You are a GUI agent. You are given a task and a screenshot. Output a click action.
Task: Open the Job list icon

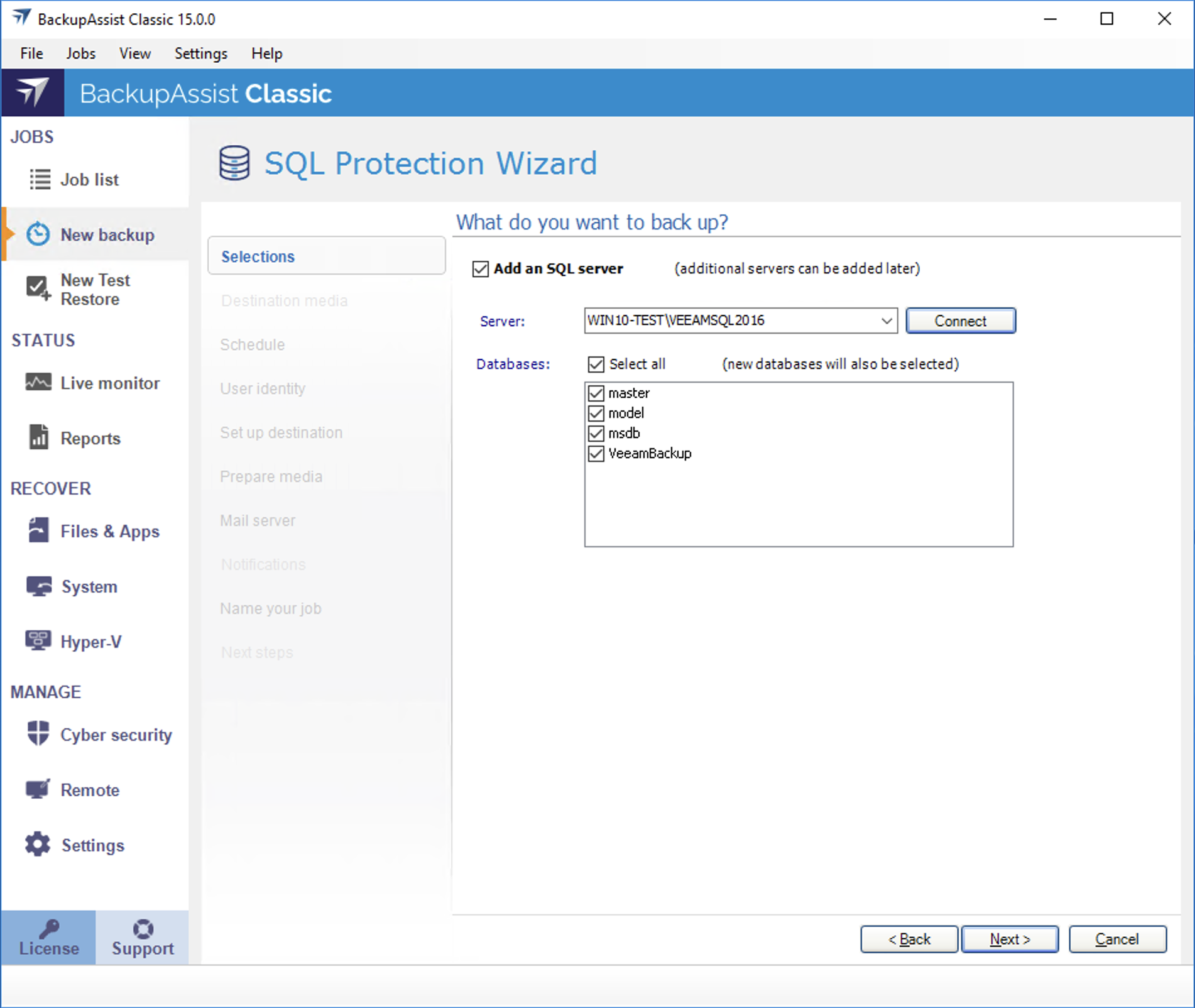tap(40, 179)
